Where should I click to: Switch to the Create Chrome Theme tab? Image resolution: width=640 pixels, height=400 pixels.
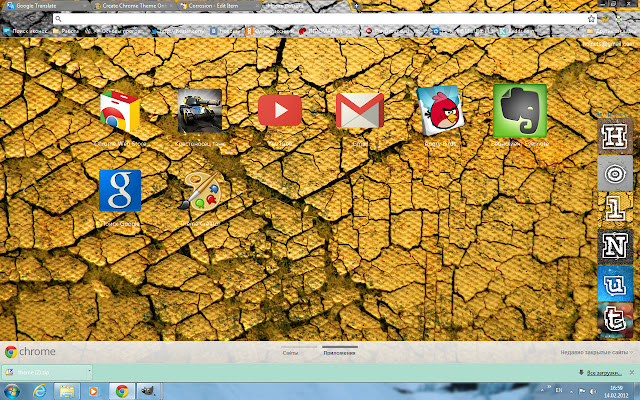pyautogui.click(x=134, y=6)
